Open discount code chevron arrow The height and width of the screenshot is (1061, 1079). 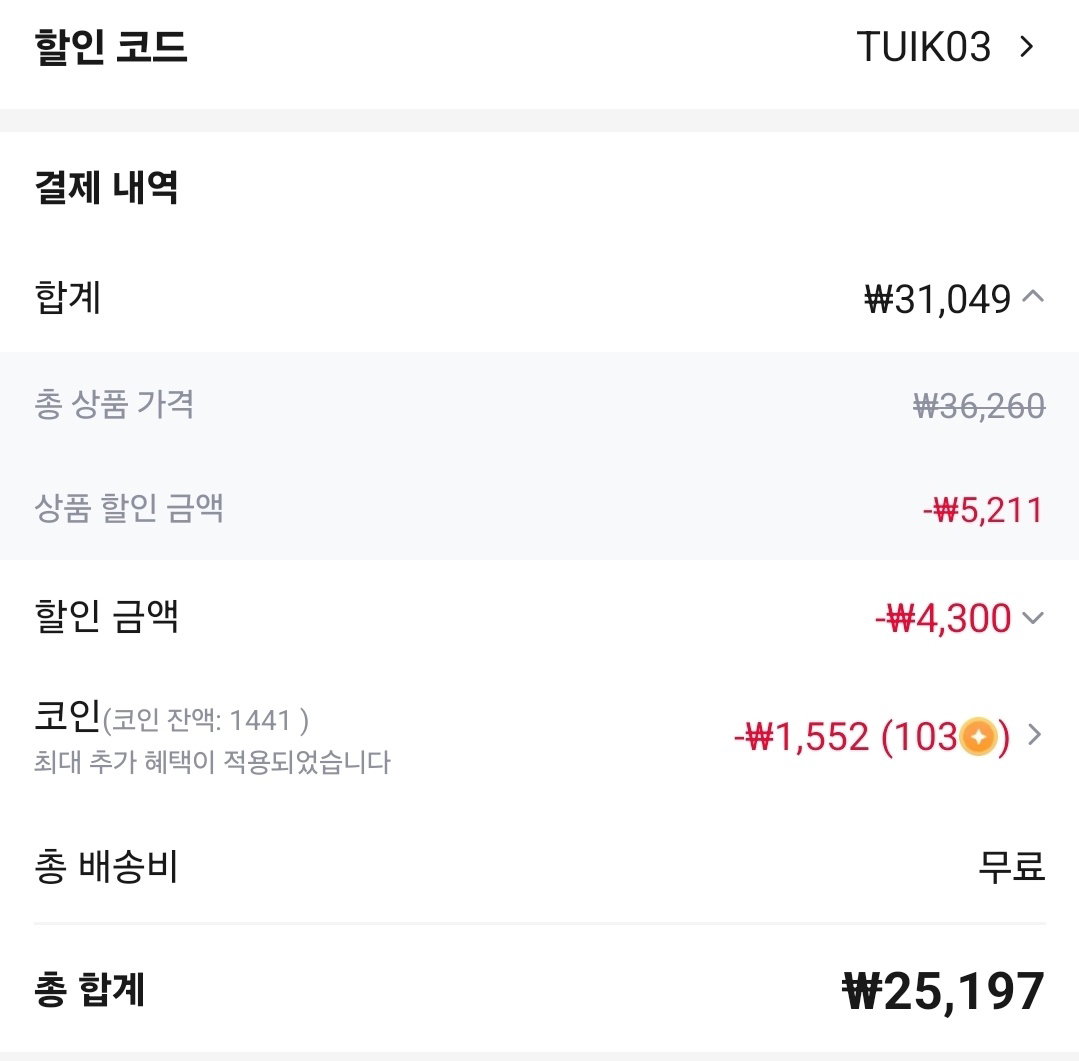coord(1027,47)
